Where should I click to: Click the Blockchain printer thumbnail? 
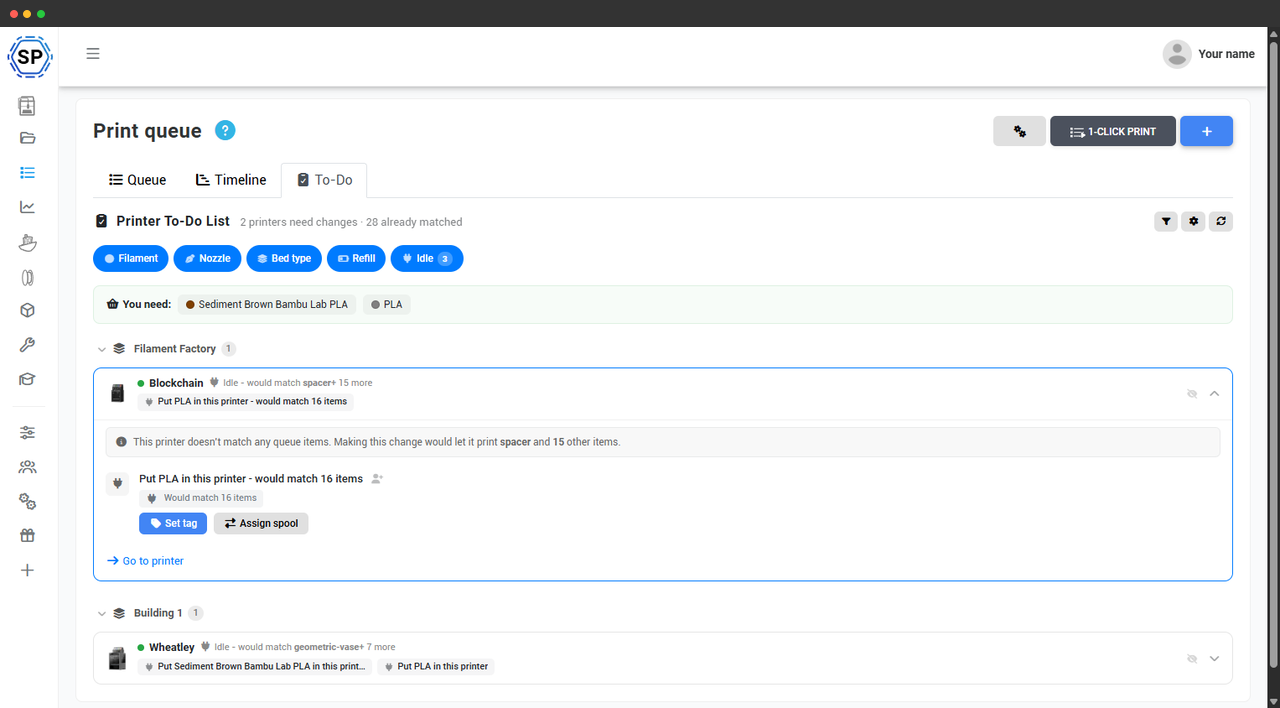[117, 393]
